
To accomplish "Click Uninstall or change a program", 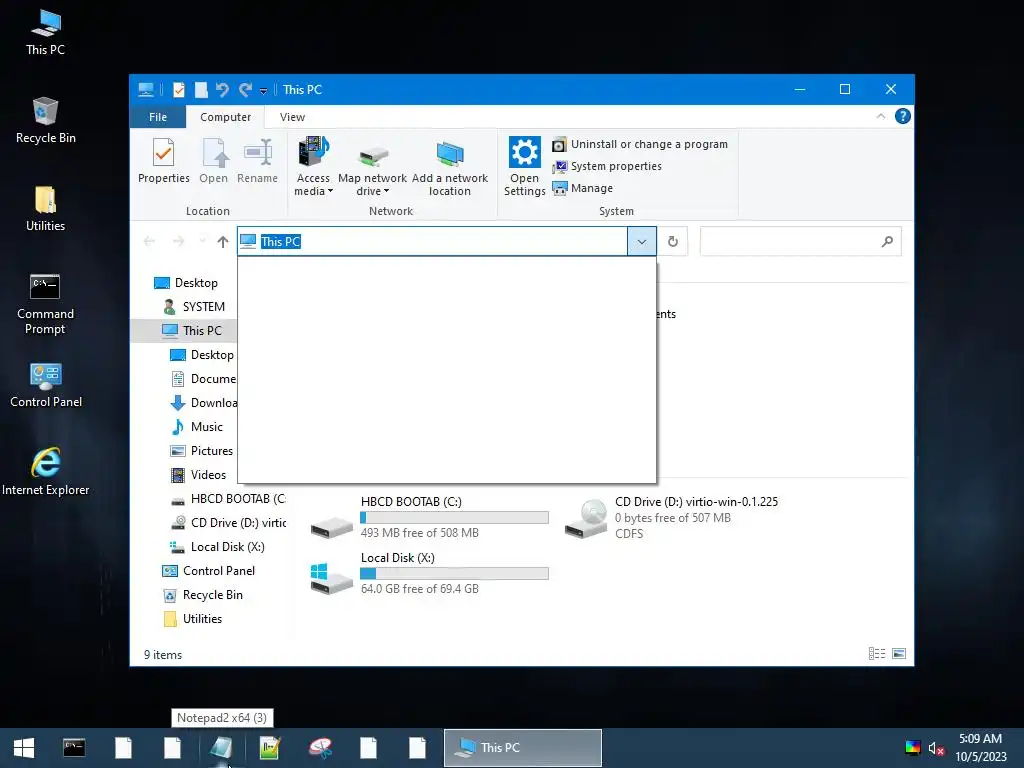I will (640, 144).
